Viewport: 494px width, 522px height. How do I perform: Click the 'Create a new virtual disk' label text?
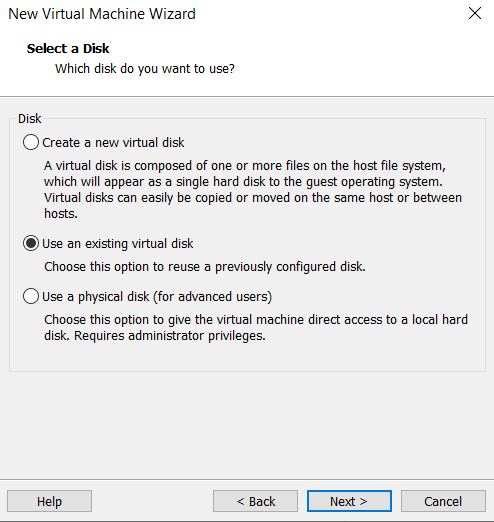tap(113, 143)
